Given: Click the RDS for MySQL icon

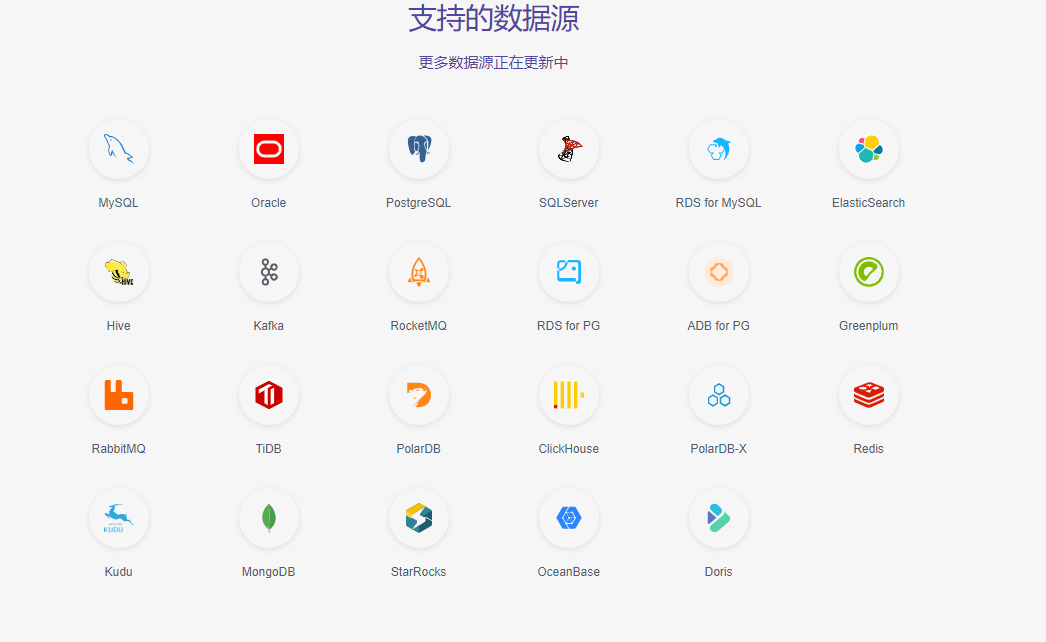Looking at the screenshot, I should 719,149.
